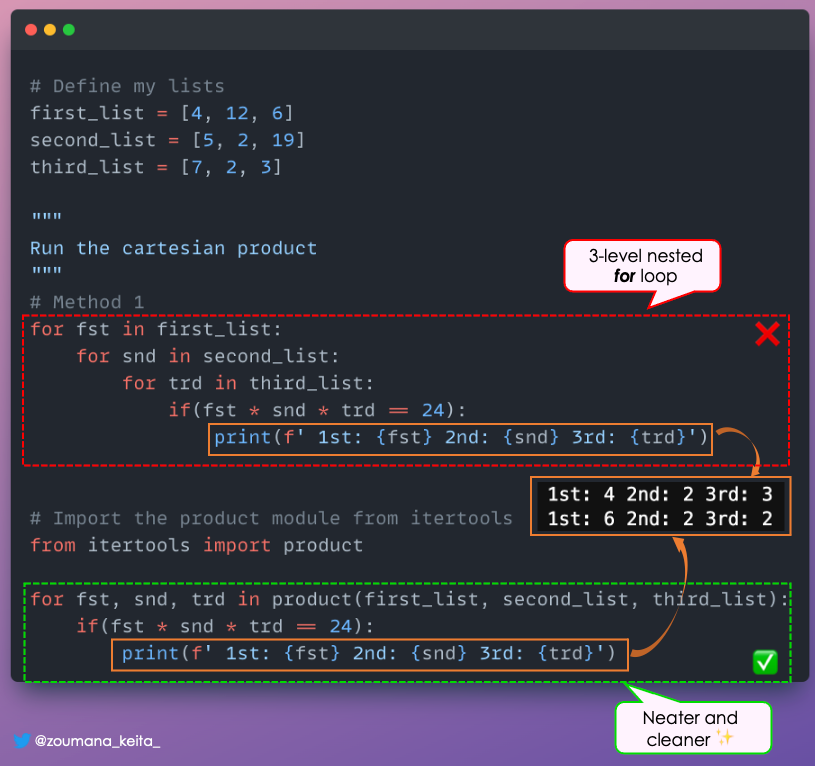Click the yellow minimize window button
The width and height of the screenshot is (815, 766).
[x=50, y=30]
